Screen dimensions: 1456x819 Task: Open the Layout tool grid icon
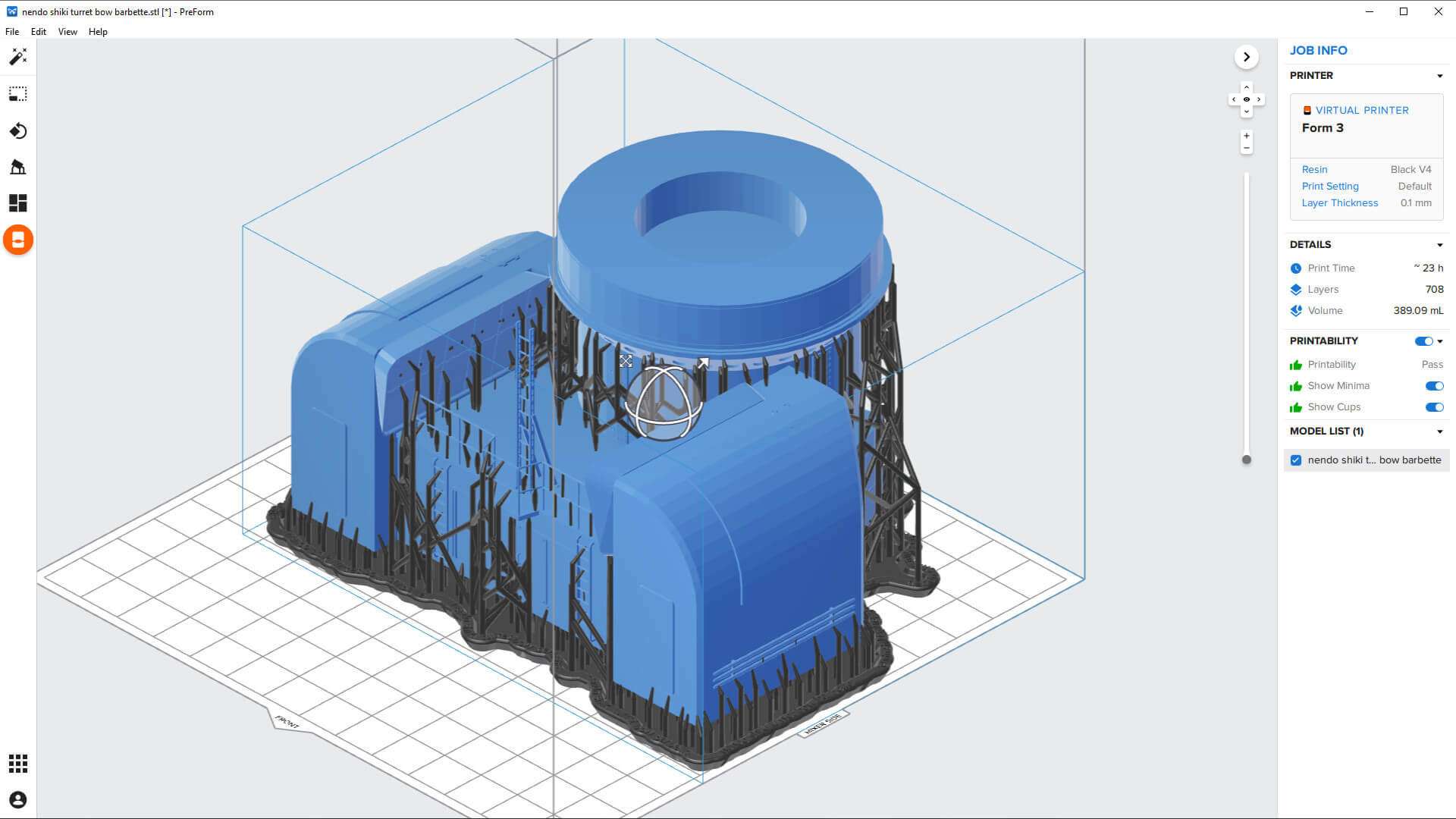[x=17, y=203]
